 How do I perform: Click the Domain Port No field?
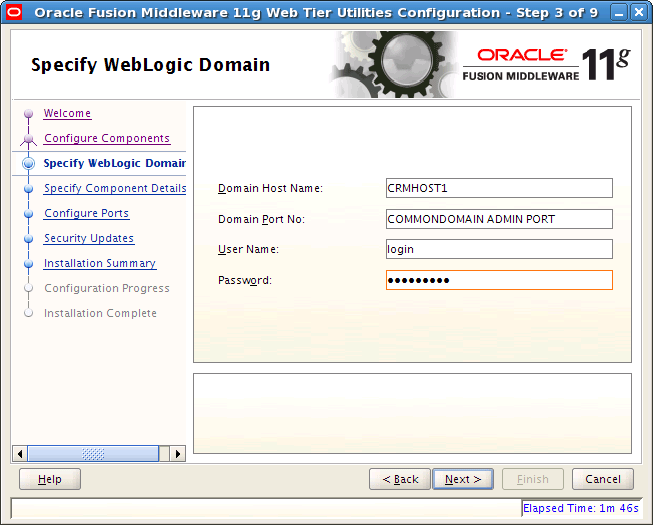click(x=499, y=219)
